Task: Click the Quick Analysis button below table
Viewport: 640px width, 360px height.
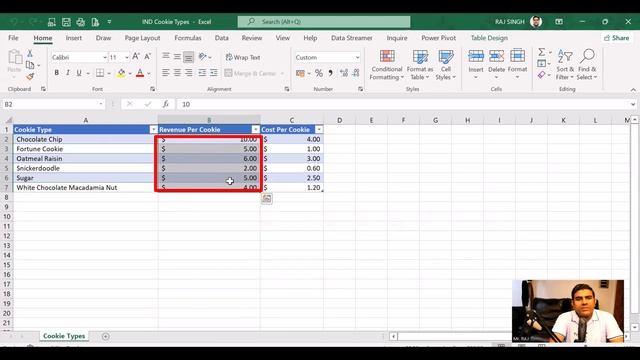Action: (x=267, y=198)
